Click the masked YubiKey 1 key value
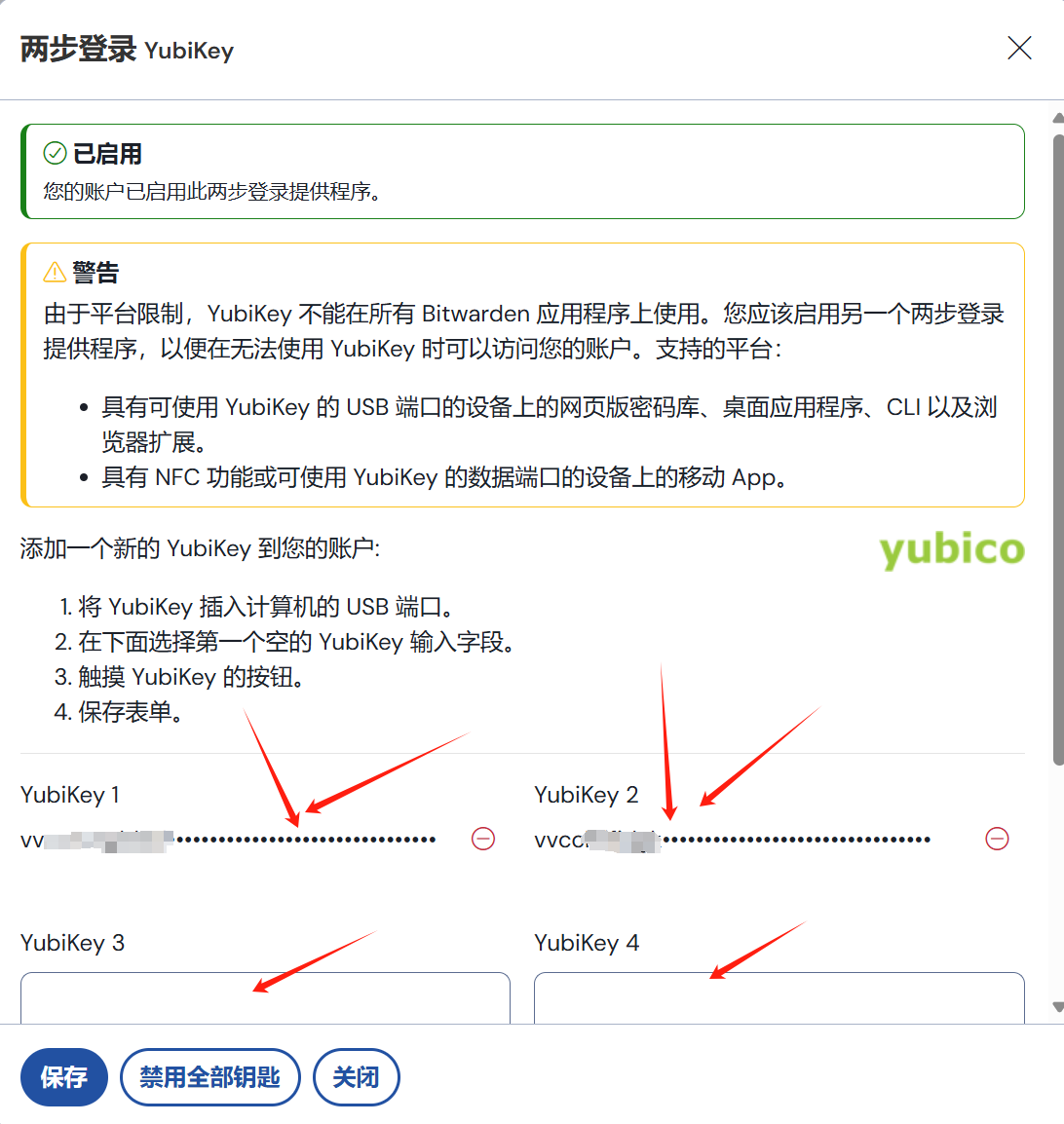Screen dimensions: 1064x1124 [228, 840]
